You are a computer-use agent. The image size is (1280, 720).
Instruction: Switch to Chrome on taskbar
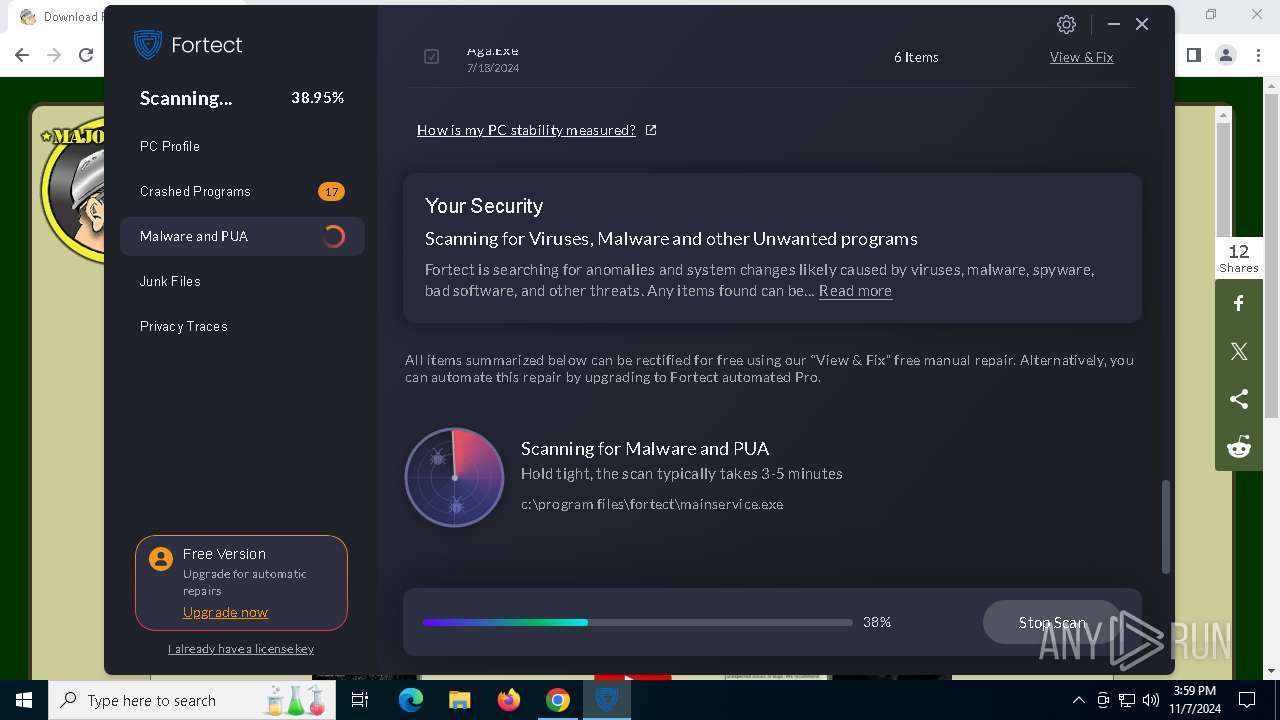558,700
